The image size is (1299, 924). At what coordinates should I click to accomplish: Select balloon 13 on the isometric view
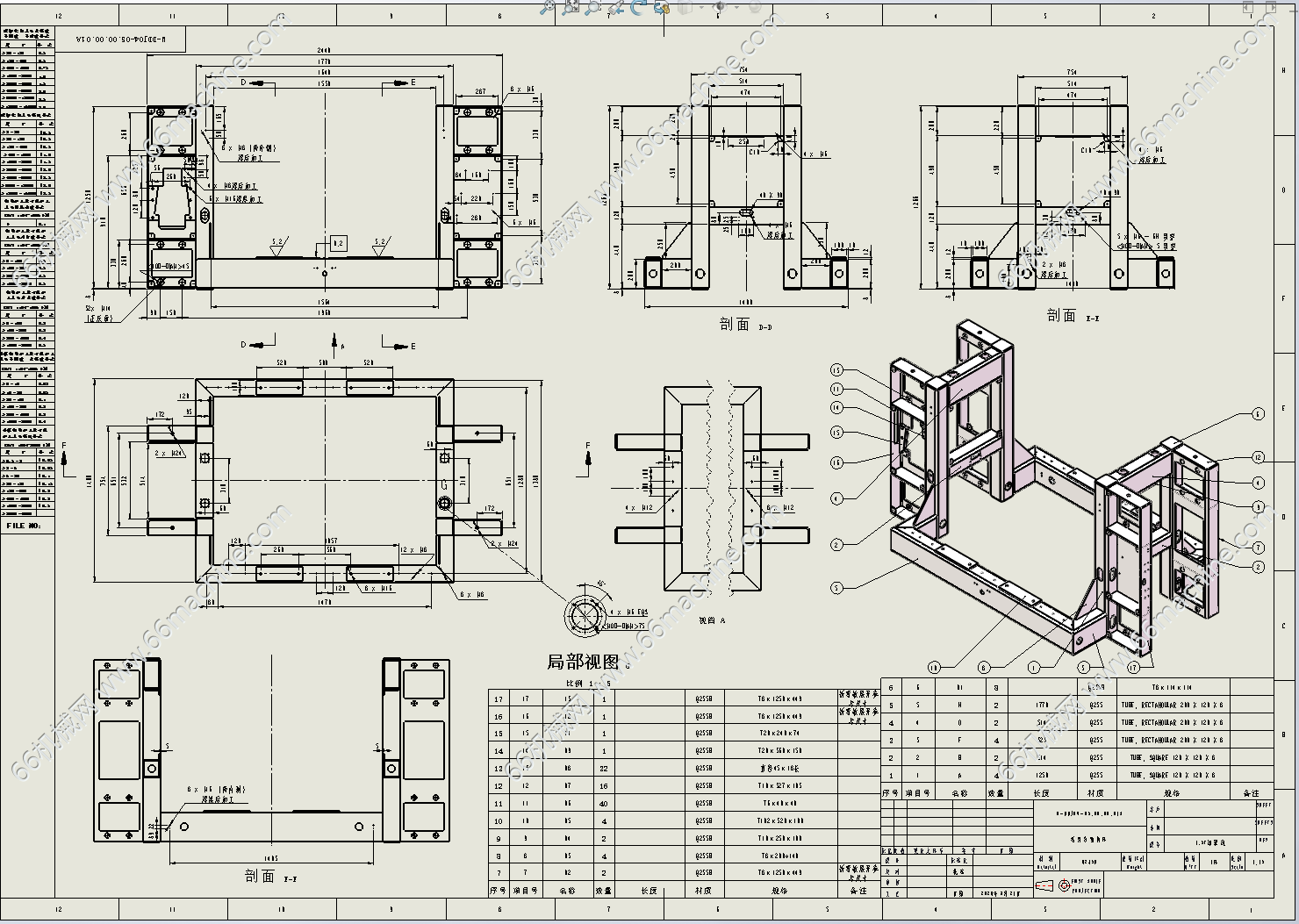[x=836, y=370]
